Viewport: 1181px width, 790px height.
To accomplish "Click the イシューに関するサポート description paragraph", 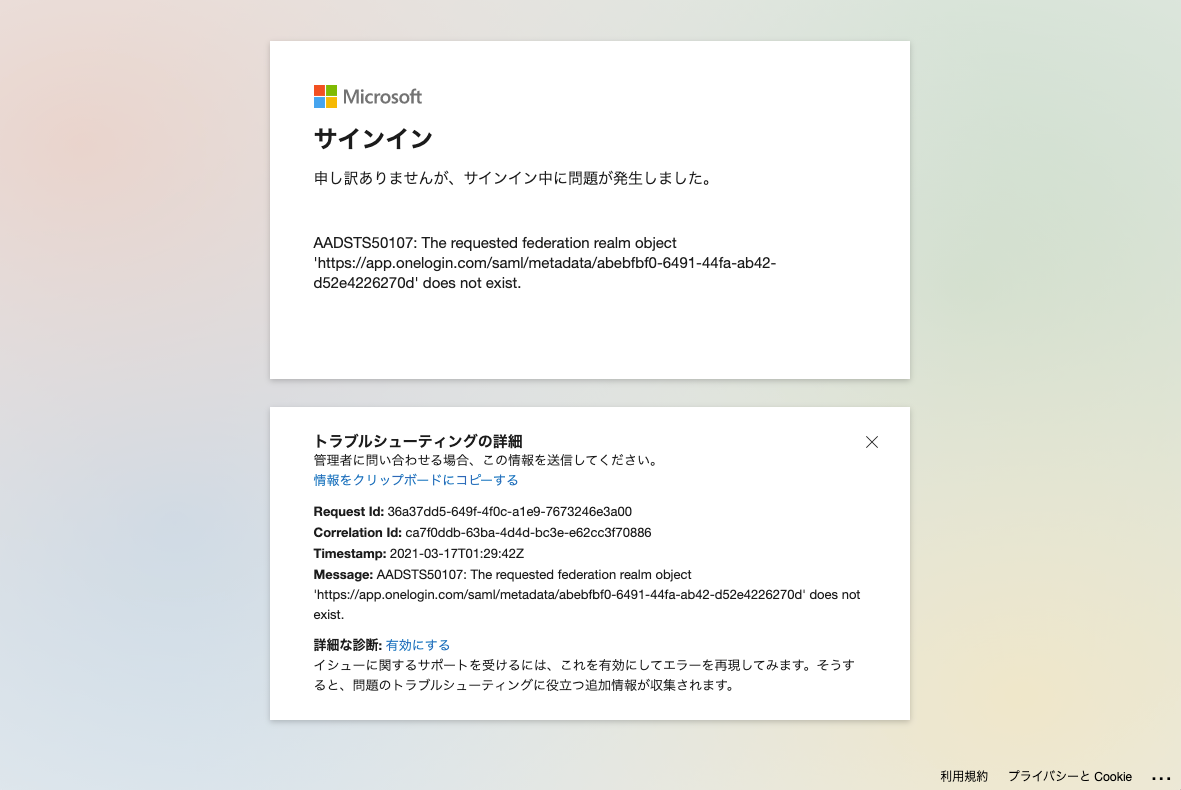I will (x=584, y=675).
